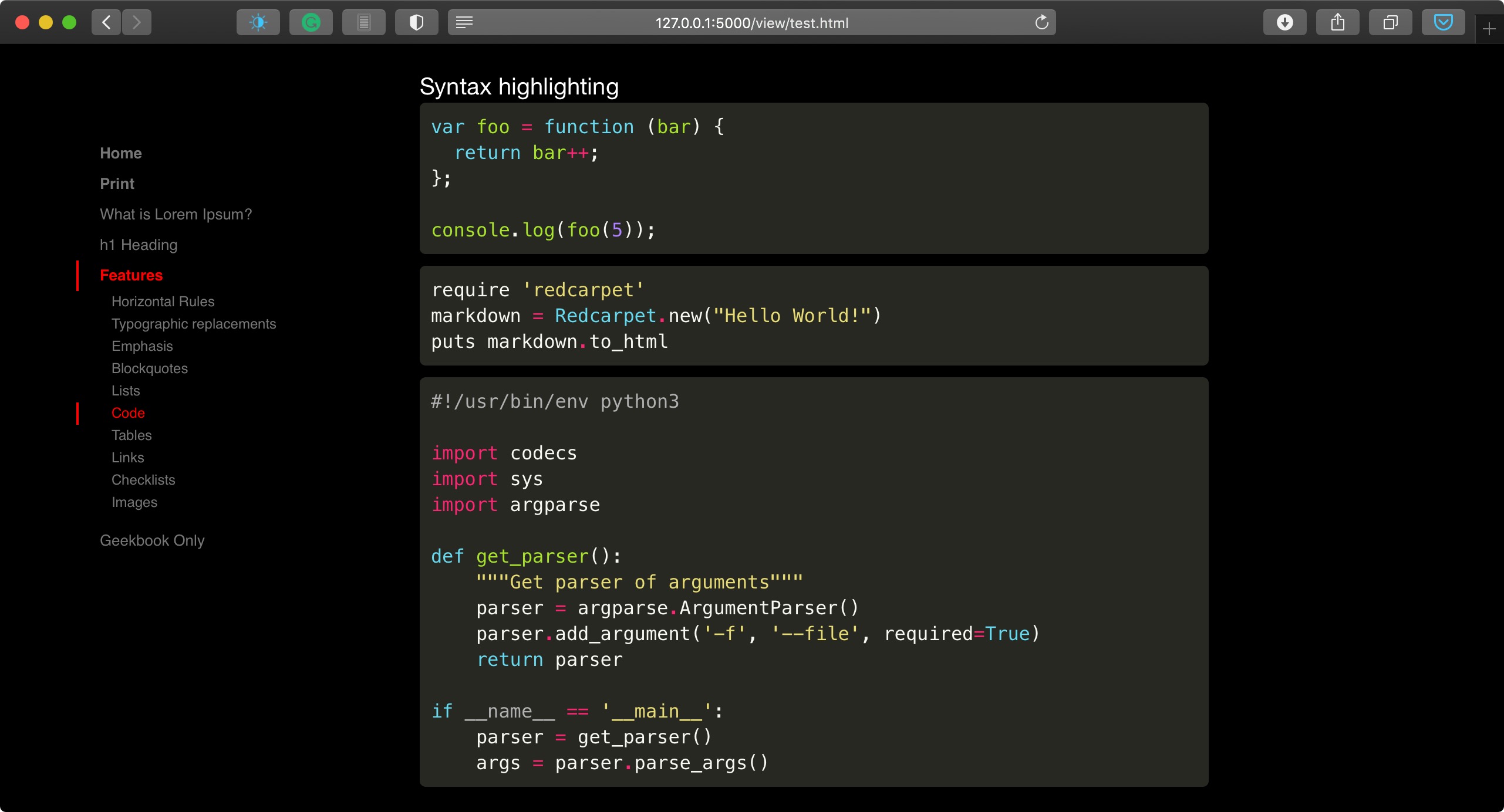Click the puts markdown.to_html line
This screenshot has height=812, width=1504.
point(549,341)
